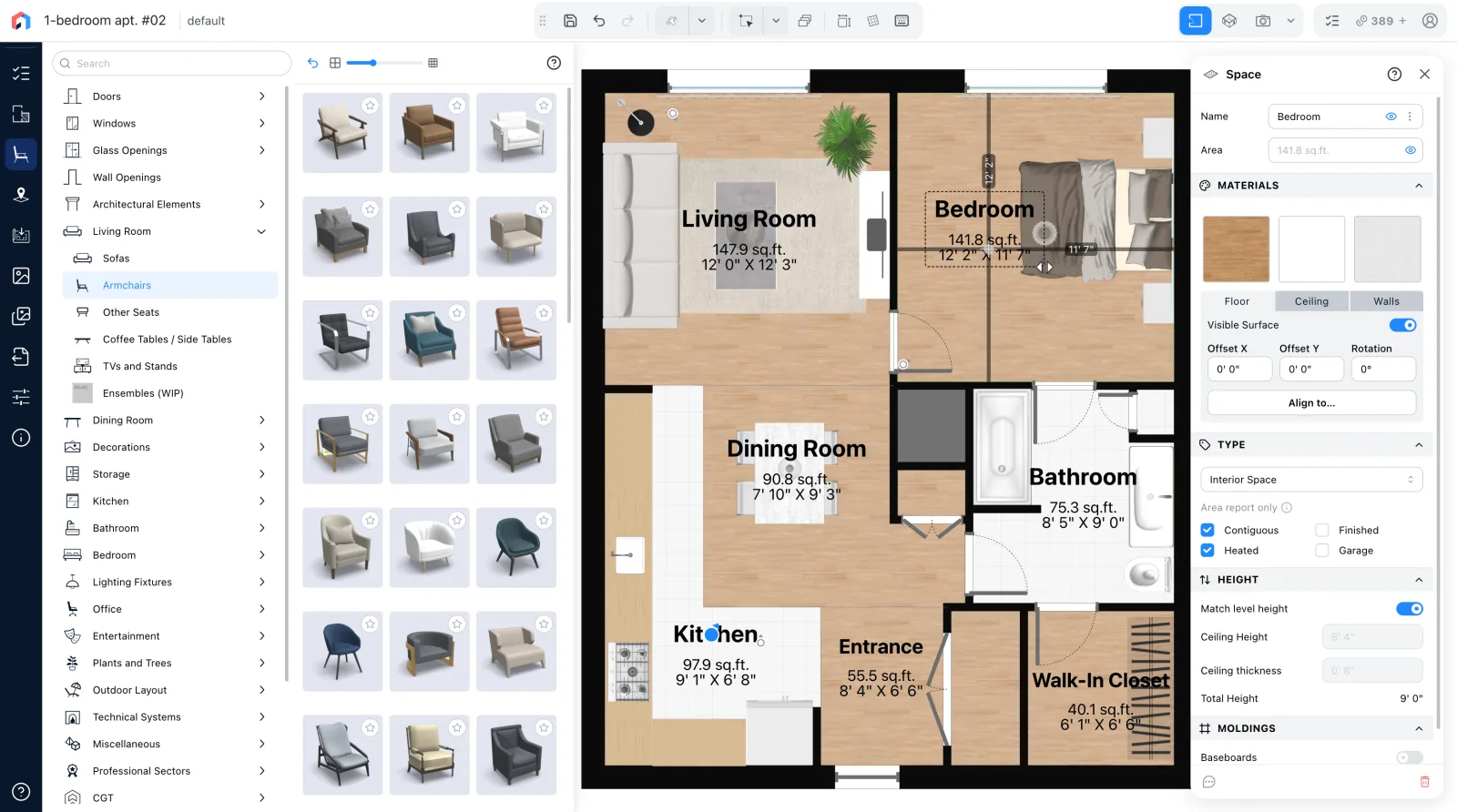
Task: Enable the Baseboards toggle
Action: (x=1410, y=757)
